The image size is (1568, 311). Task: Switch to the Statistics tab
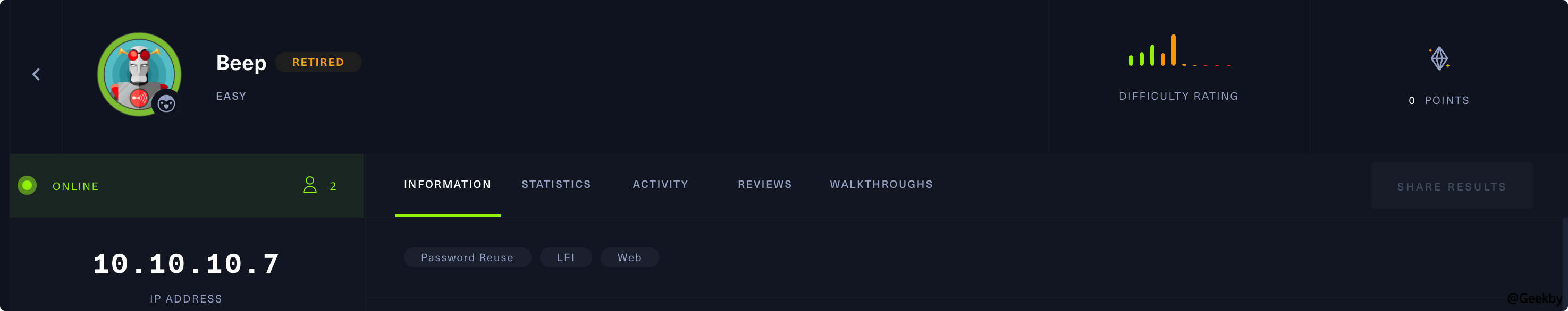[x=556, y=185]
